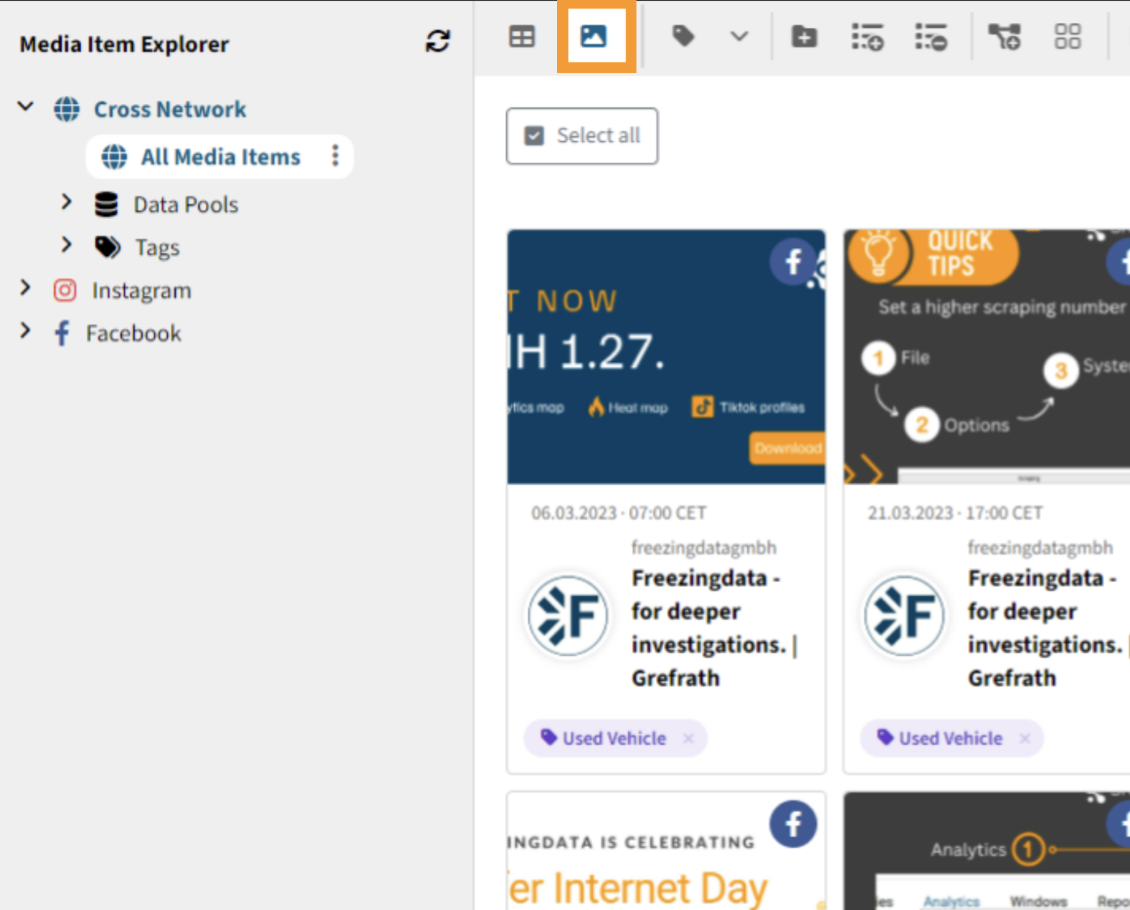Click the add-to-folder icon
The image size is (1130, 910).
(804, 36)
